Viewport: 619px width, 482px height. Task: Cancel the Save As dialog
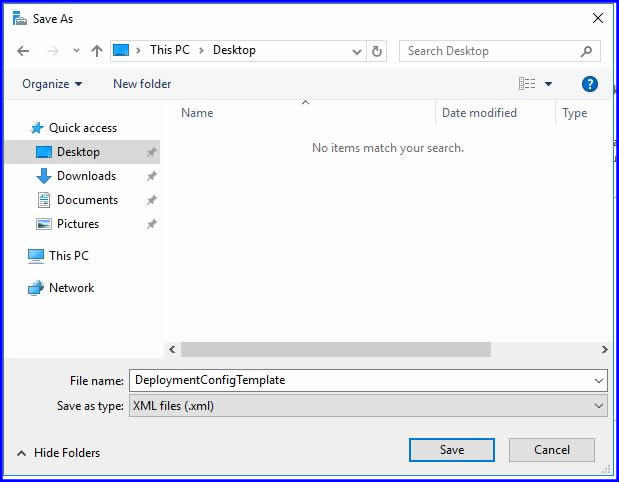(x=551, y=450)
